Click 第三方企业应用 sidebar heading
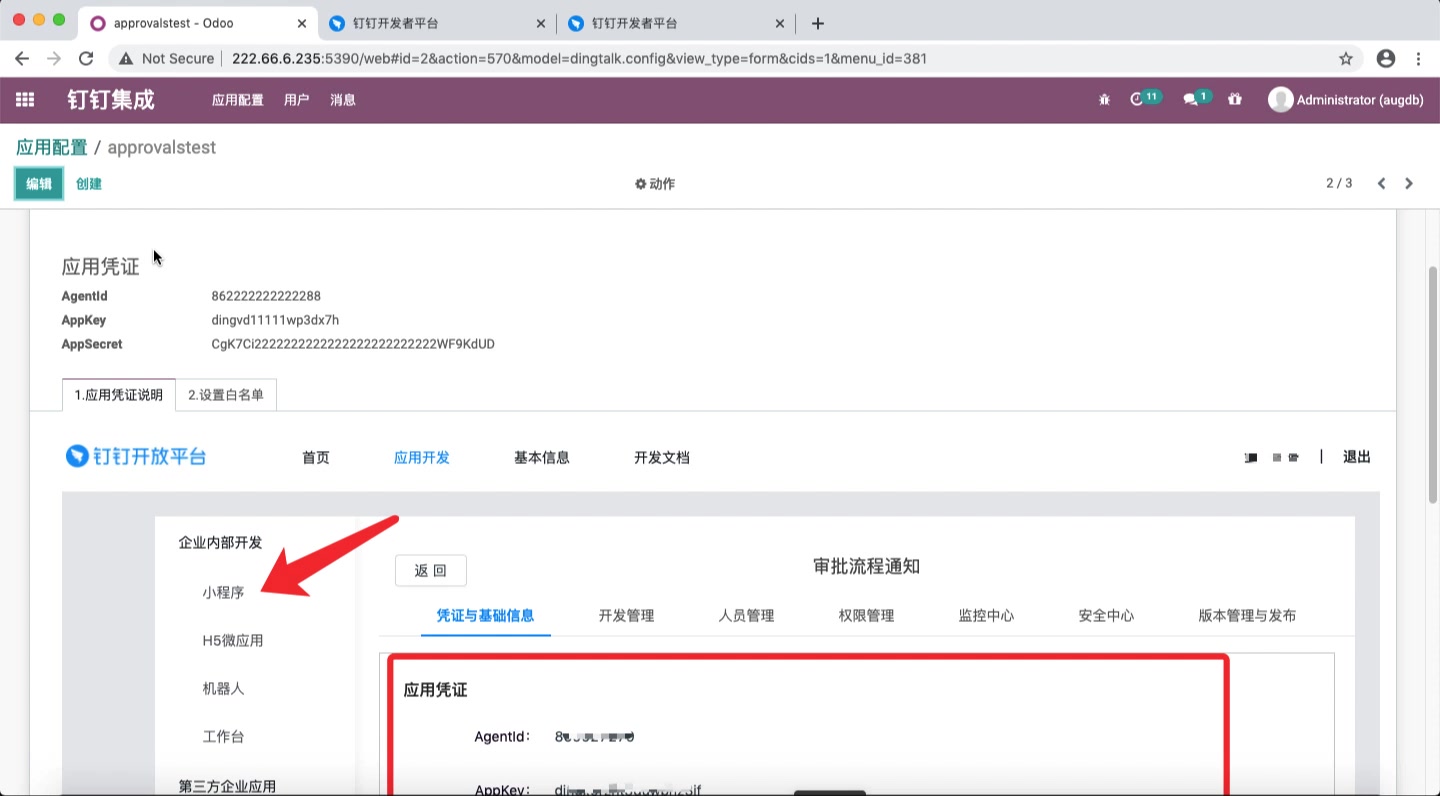 227,786
